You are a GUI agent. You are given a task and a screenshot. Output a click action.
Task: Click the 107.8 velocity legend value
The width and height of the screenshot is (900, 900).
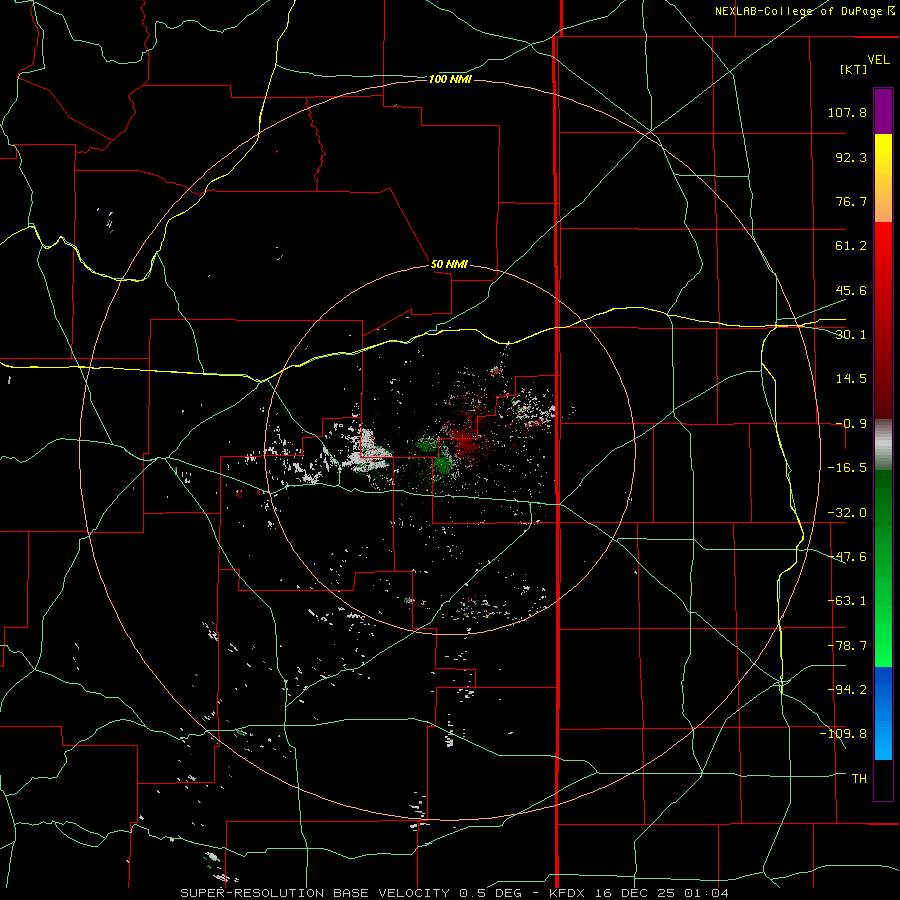[847, 112]
